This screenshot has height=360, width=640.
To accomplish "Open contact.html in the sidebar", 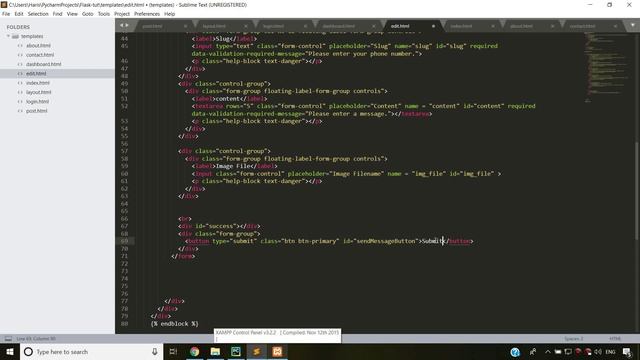I will pyautogui.click(x=40, y=55).
